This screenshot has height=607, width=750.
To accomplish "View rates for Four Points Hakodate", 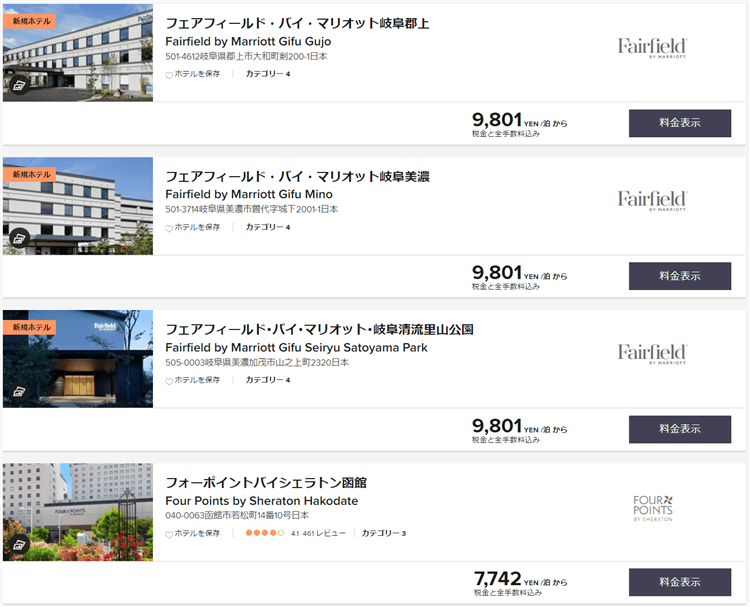I will click(680, 582).
